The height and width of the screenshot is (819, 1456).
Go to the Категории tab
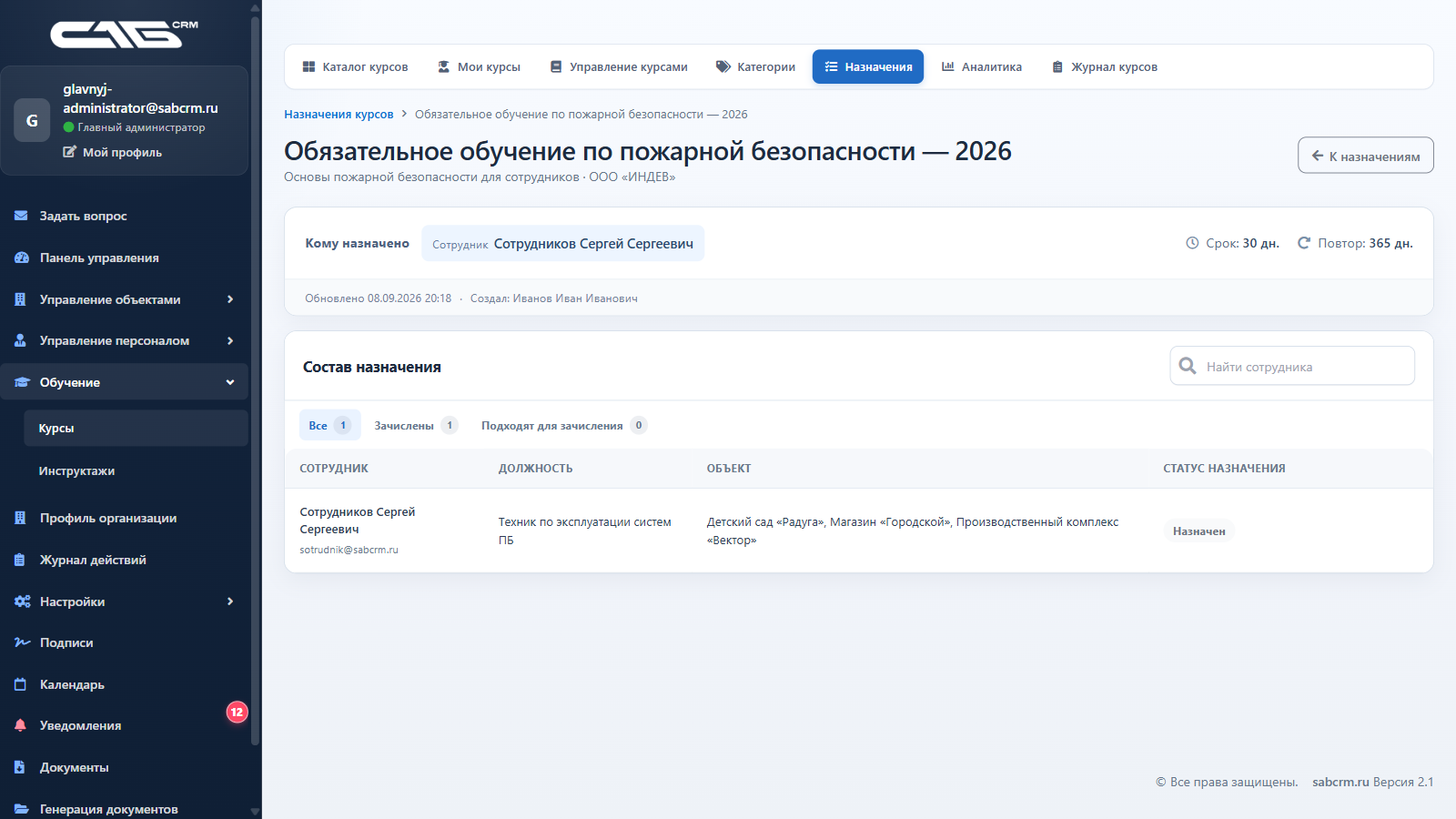coord(755,66)
